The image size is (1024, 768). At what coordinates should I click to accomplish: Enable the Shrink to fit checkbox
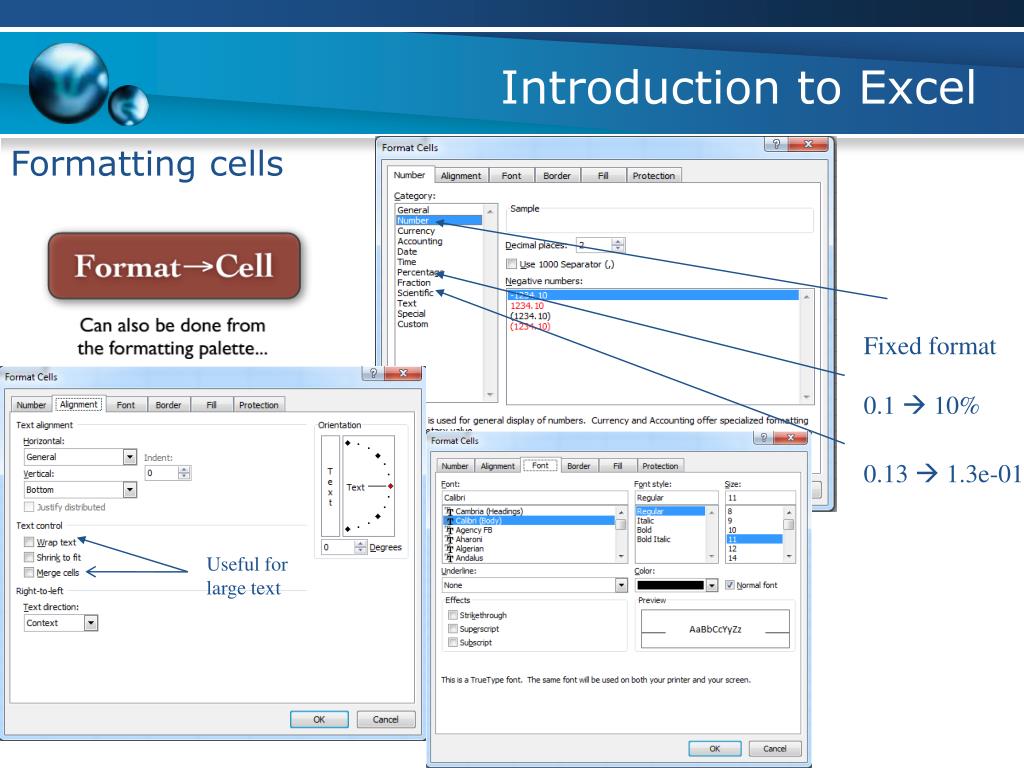point(29,557)
